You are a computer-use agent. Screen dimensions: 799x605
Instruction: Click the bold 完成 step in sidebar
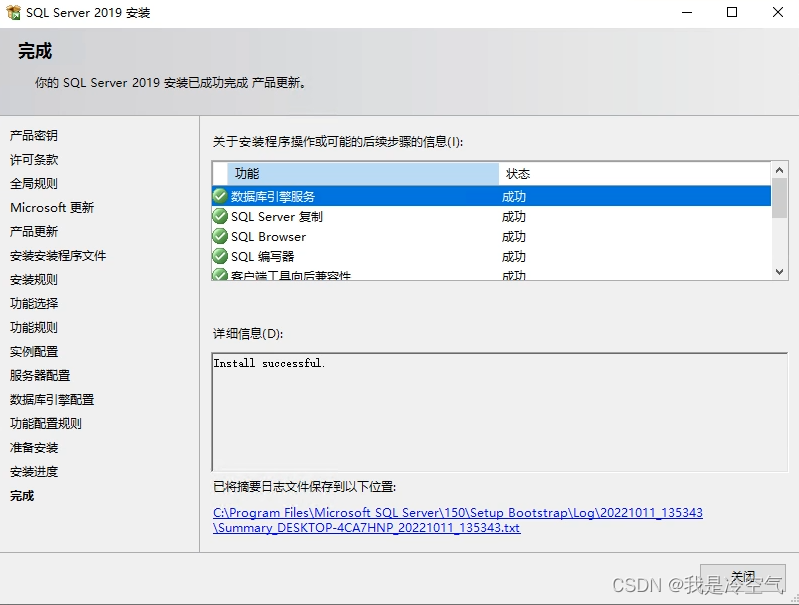(22, 495)
